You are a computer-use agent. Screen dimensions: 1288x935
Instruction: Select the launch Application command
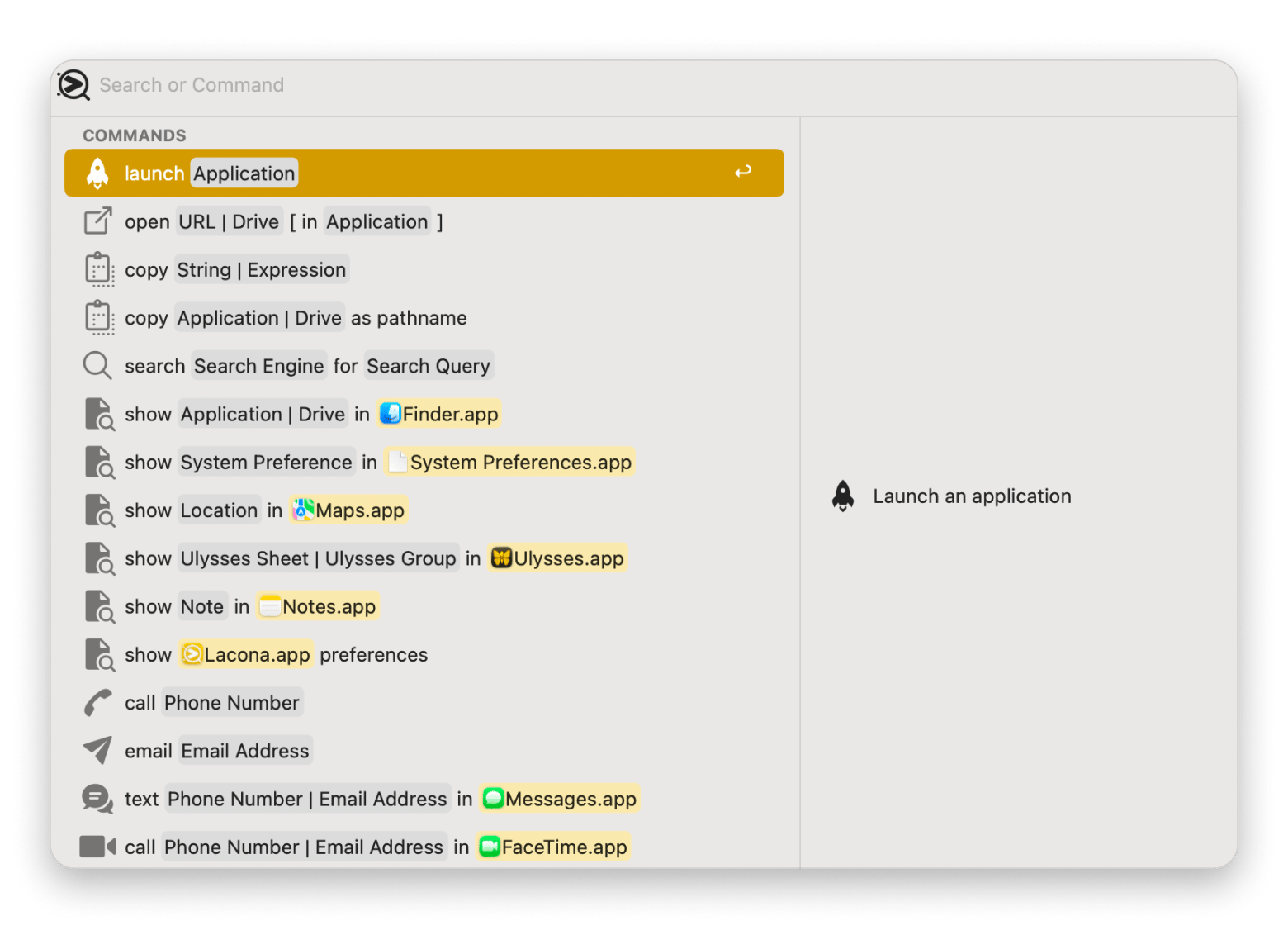click(x=424, y=173)
